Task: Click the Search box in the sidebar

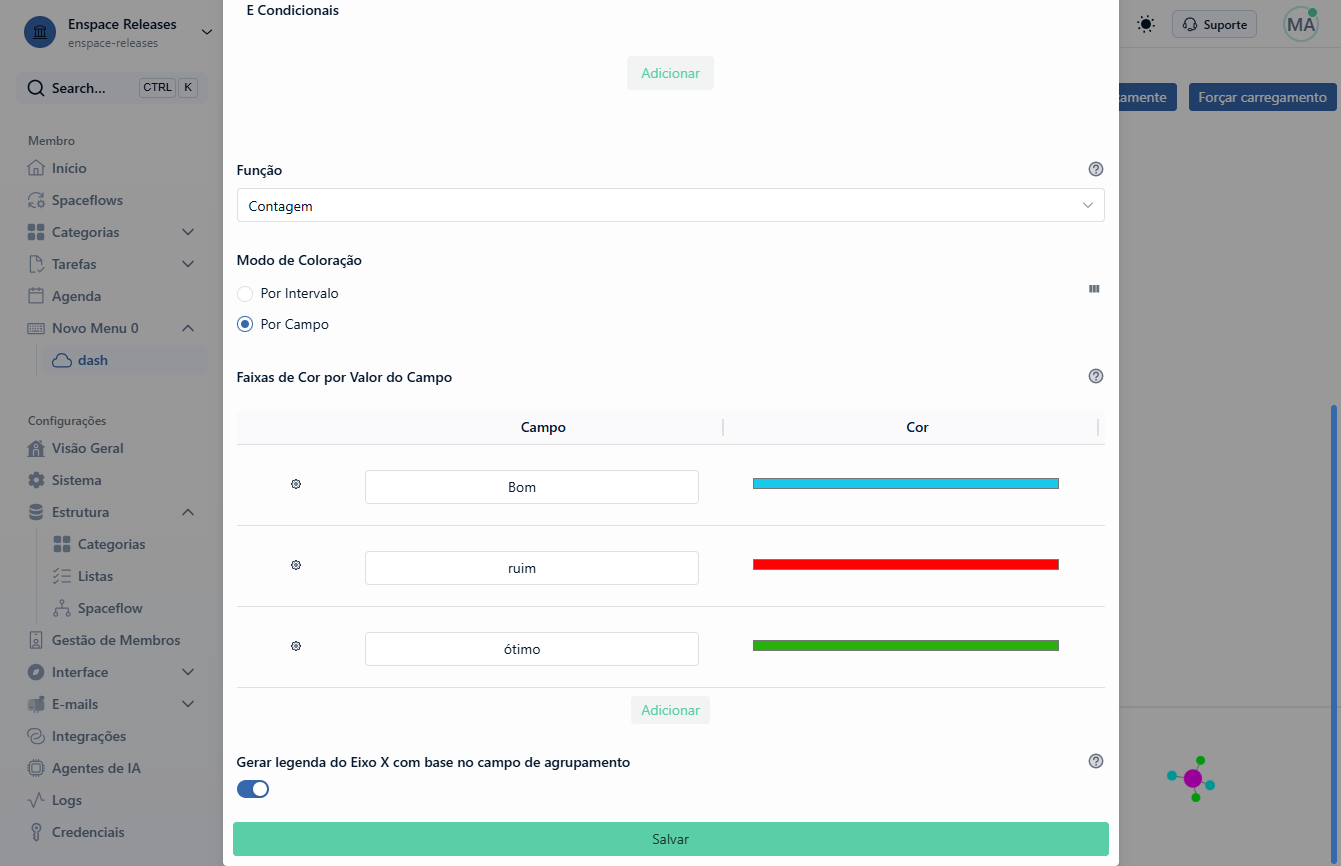Action: 112,88
